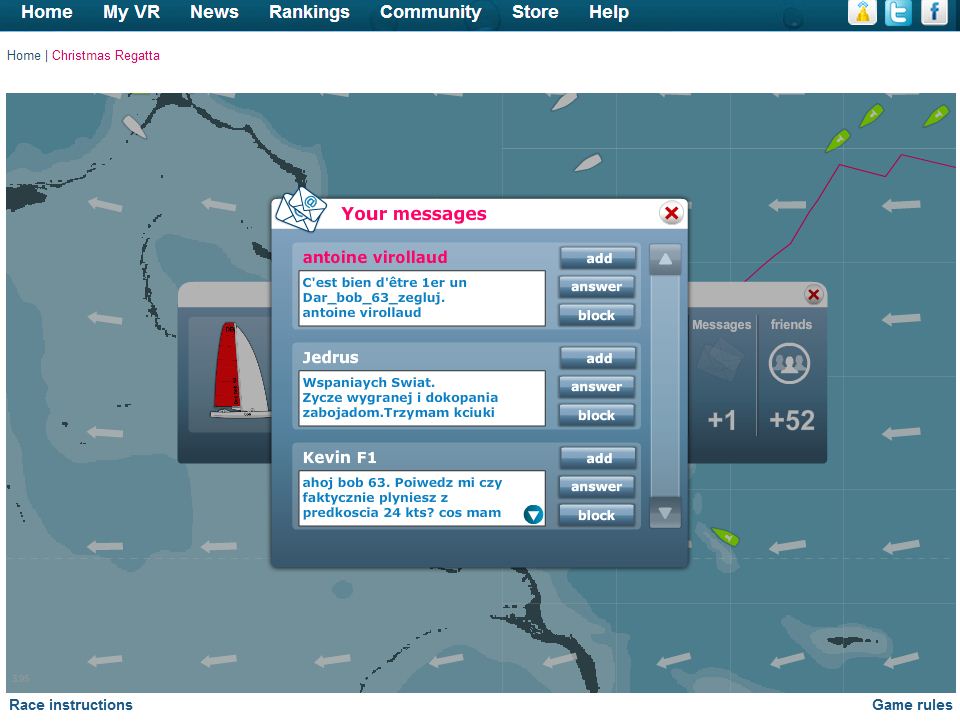
Task: Click the messages list down arrow
Action: pyautogui.click(x=665, y=513)
